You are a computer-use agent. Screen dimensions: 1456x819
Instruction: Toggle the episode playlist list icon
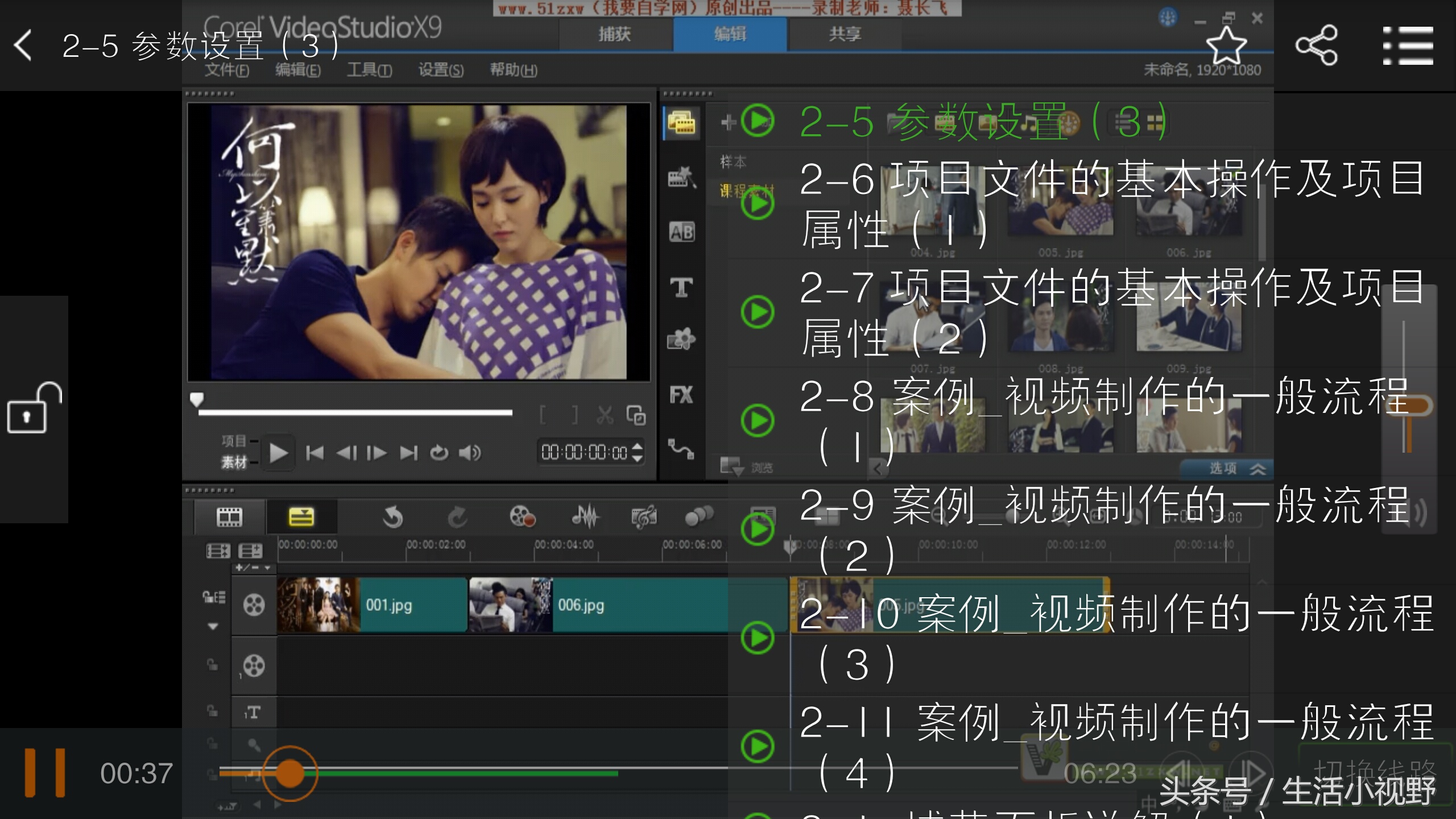(1408, 45)
